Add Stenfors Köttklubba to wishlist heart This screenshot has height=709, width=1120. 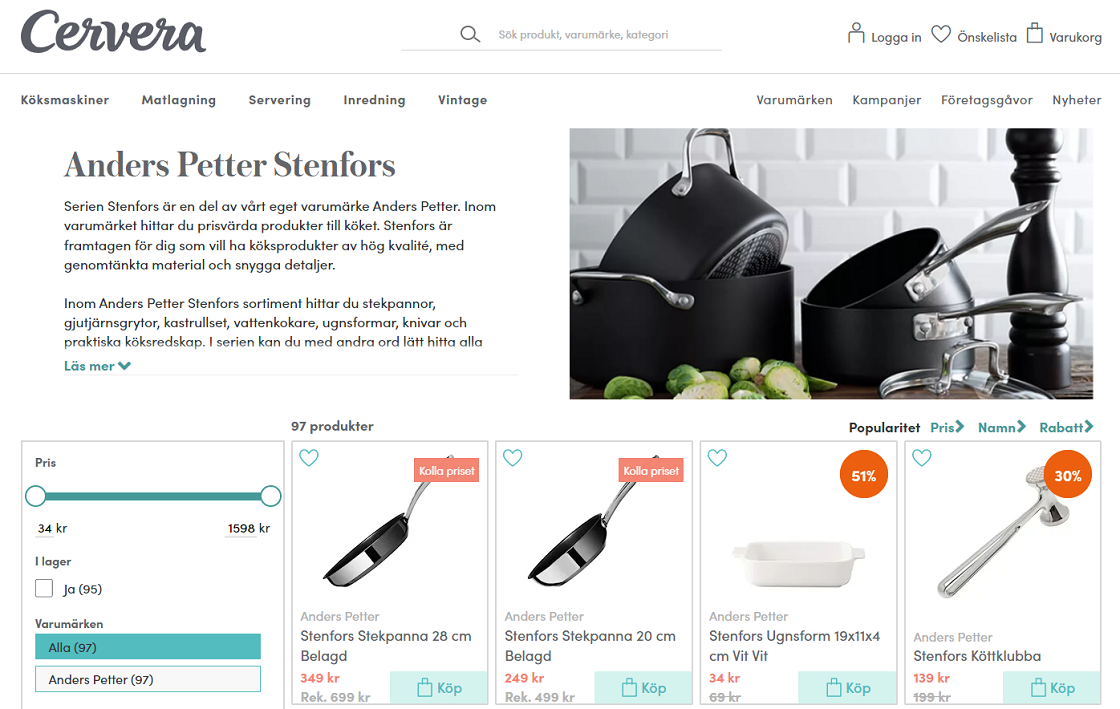[x=921, y=458]
